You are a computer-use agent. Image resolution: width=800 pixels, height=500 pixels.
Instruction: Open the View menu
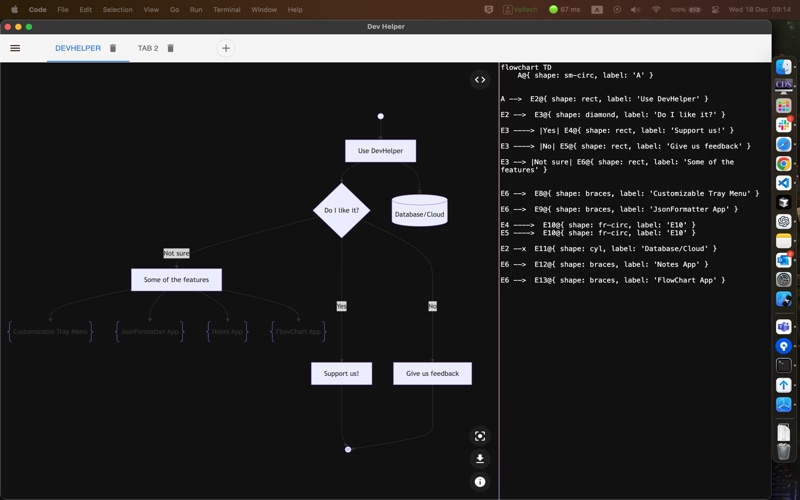(x=151, y=9)
